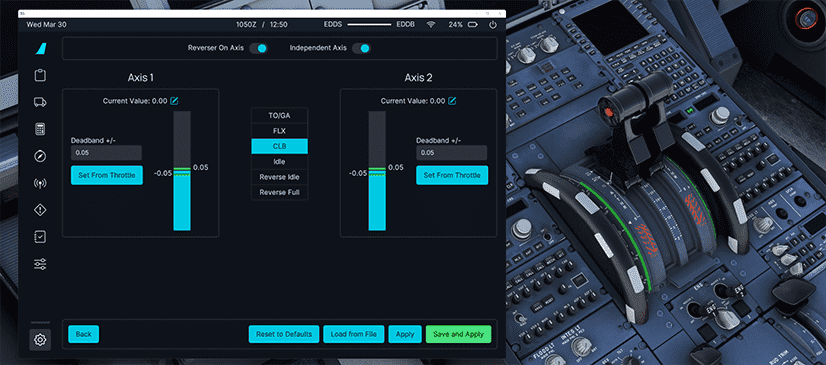Click the power icon in status bar
Screen dimensions: 826x365
pos(493,24)
